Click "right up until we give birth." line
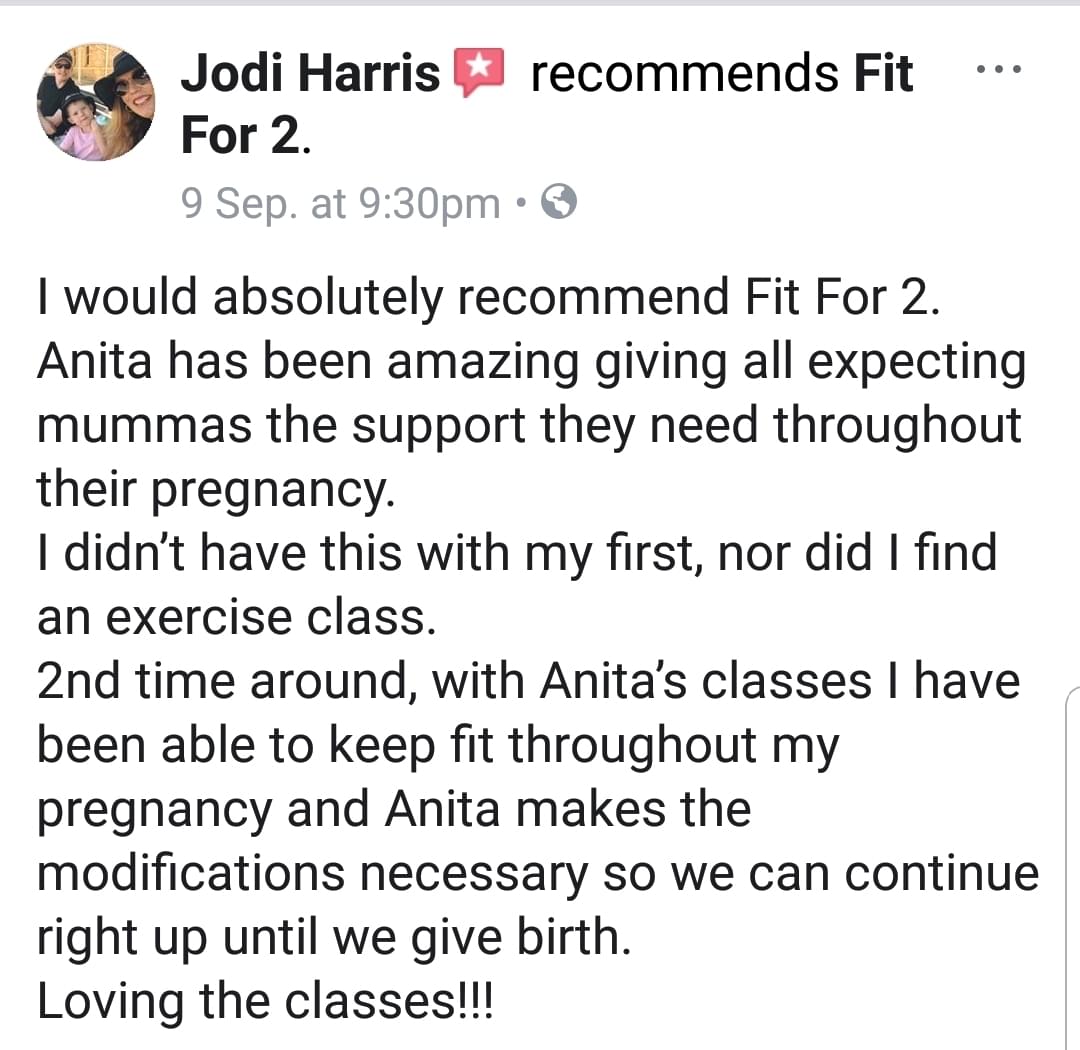 point(334,937)
